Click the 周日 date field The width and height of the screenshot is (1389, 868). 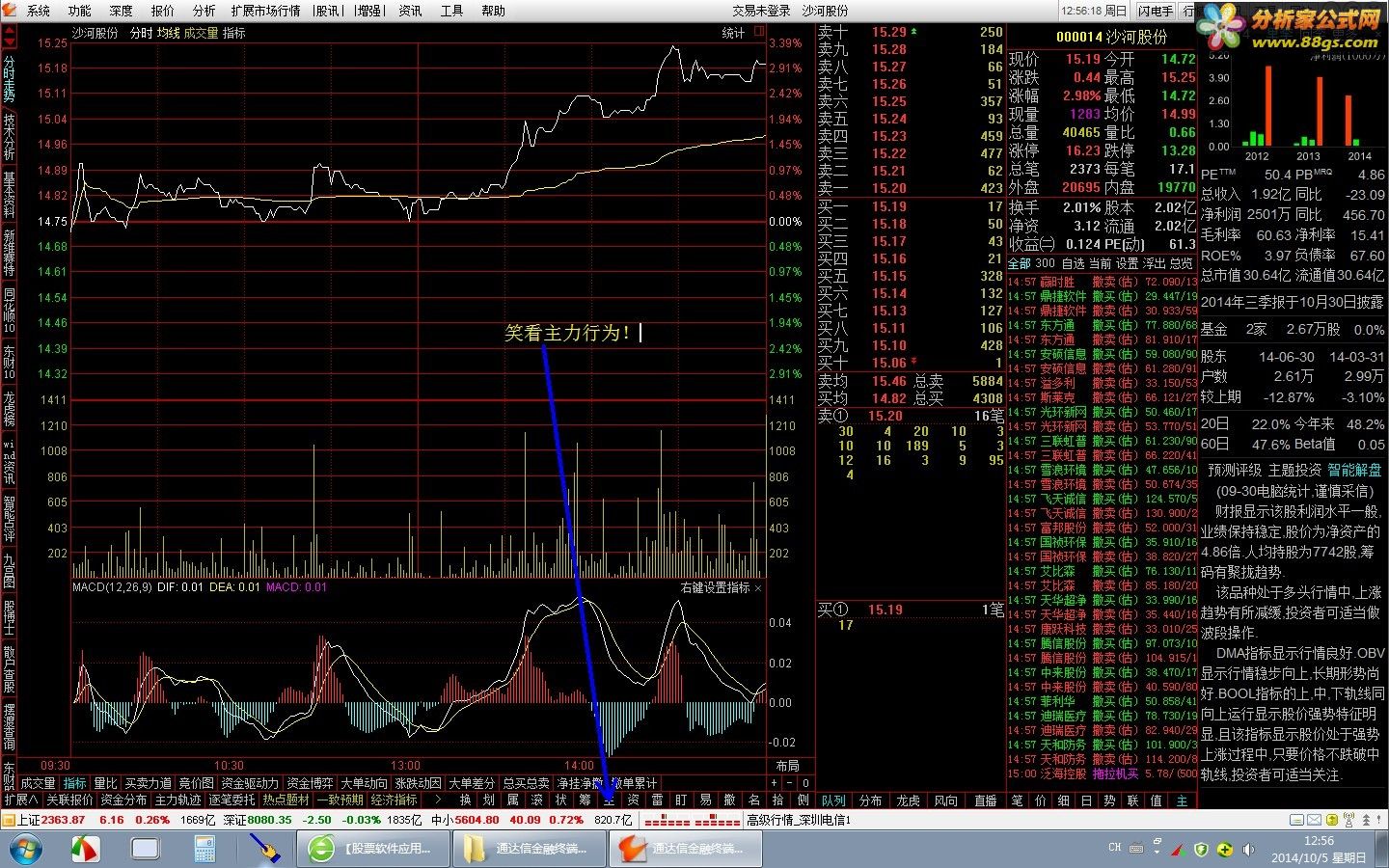(x=1116, y=11)
